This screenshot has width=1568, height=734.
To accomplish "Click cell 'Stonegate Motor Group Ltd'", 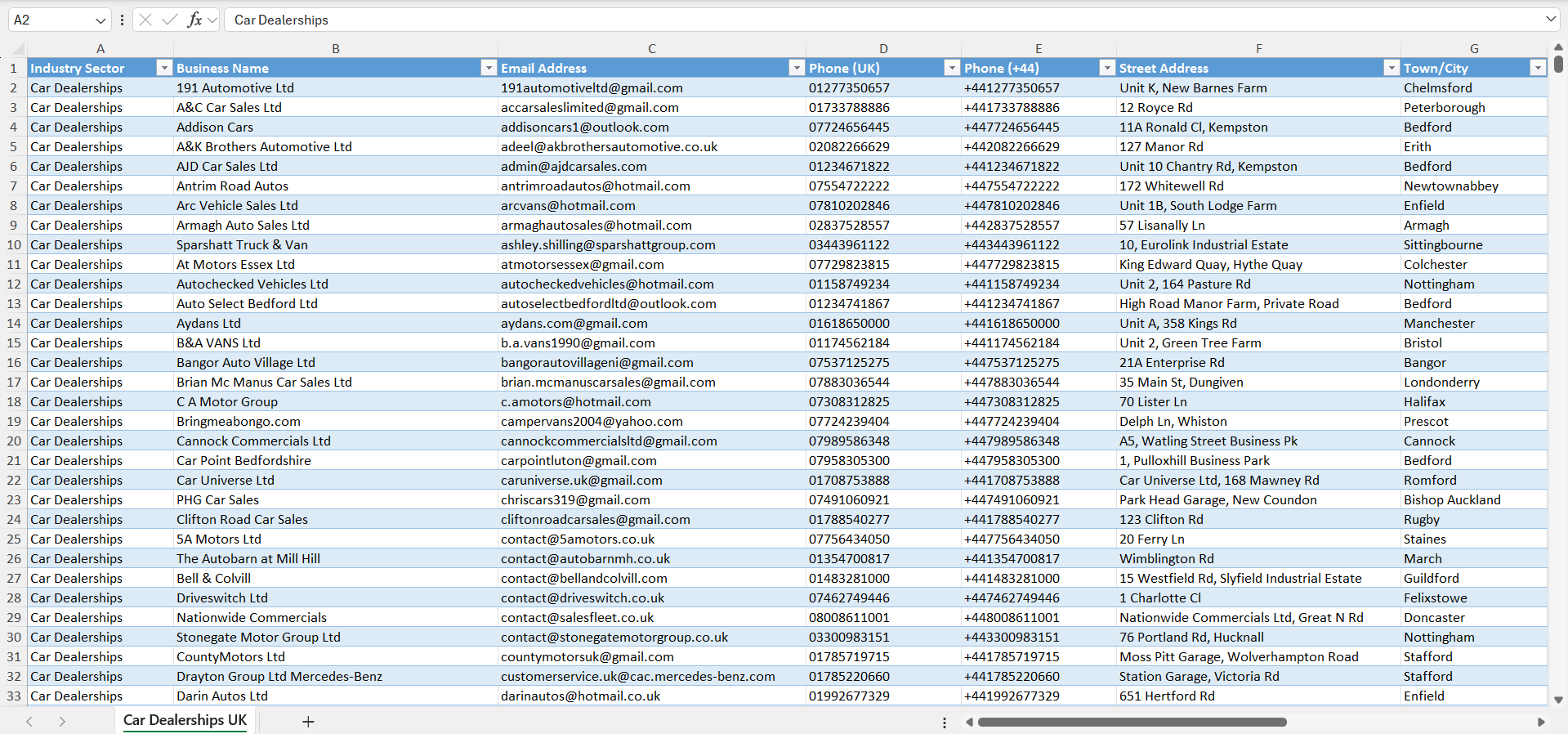I will tap(336, 637).
